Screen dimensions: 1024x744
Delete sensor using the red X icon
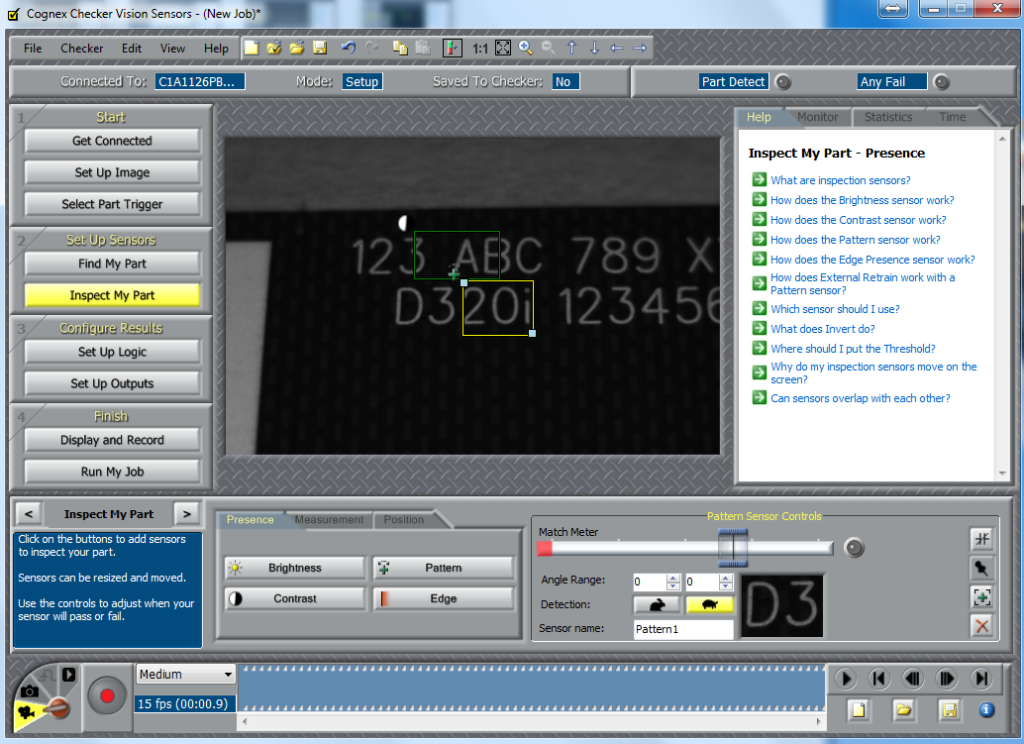pos(981,626)
